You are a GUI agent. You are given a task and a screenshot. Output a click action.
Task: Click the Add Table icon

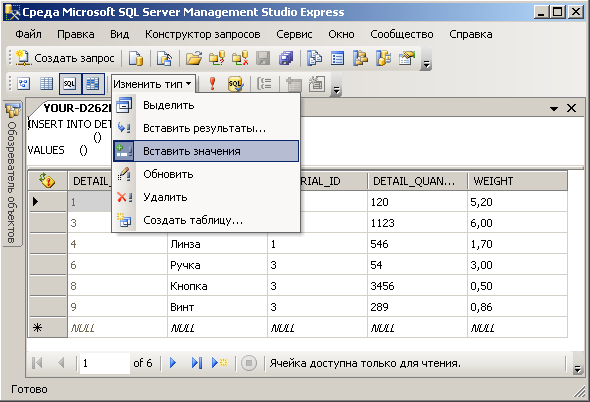click(x=293, y=84)
